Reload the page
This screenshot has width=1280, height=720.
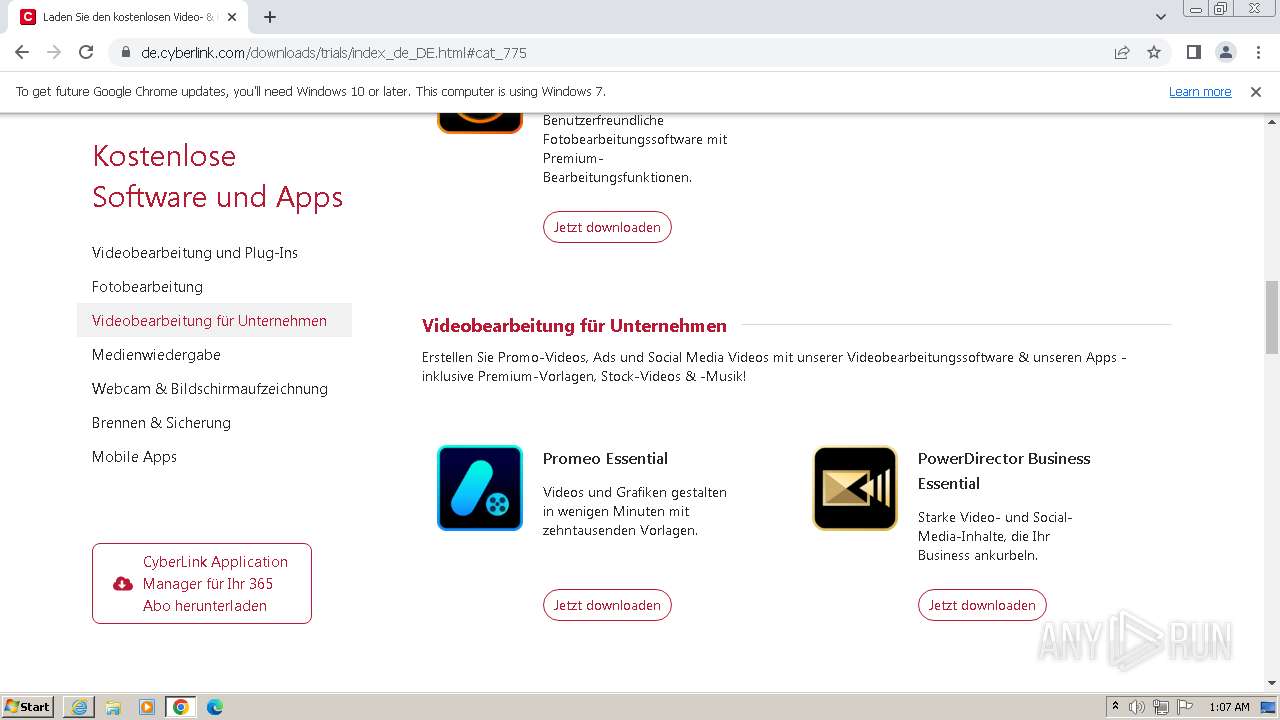click(86, 52)
